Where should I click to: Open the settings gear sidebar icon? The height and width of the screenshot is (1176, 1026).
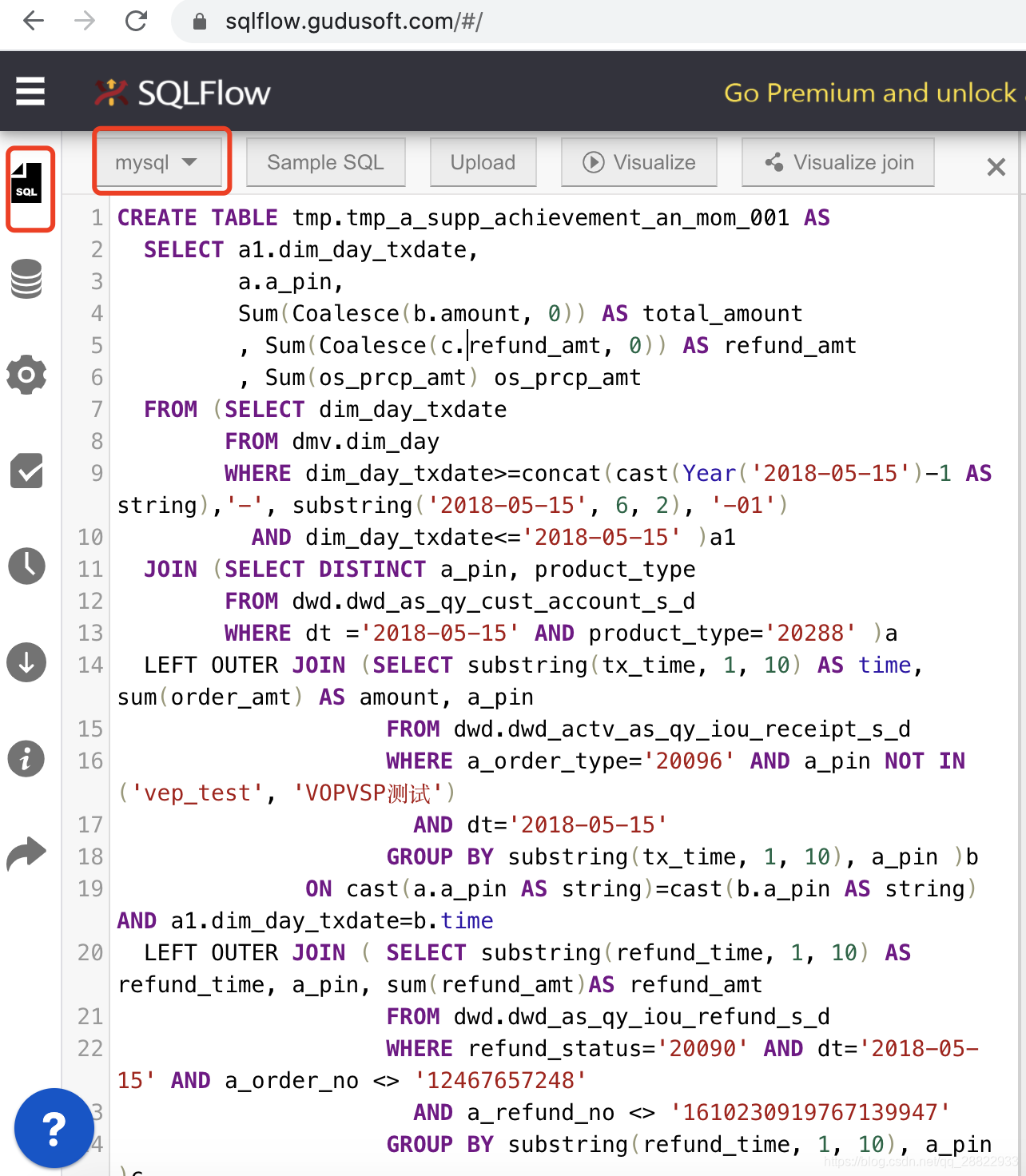(26, 375)
